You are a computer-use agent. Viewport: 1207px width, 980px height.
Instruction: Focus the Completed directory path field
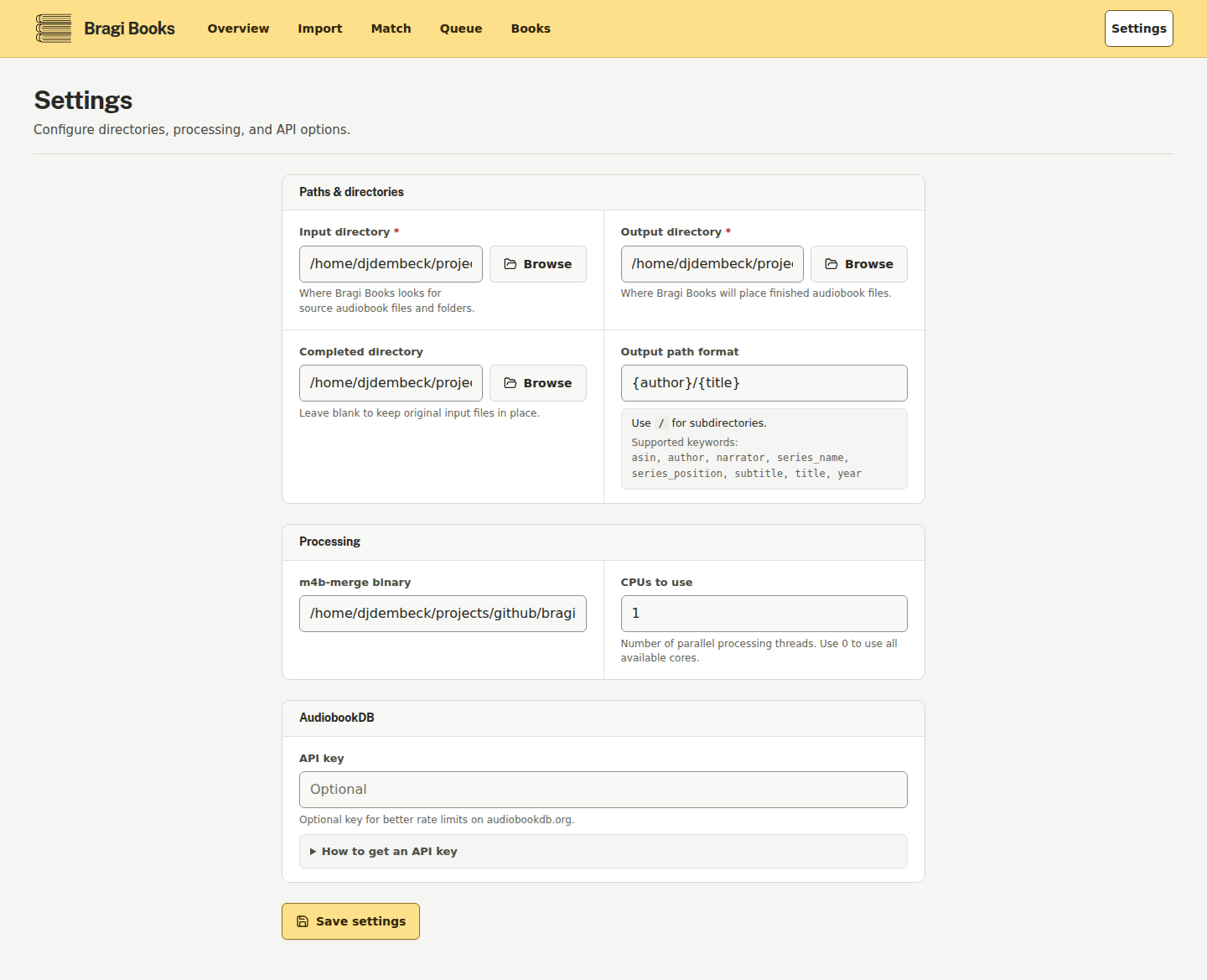391,383
